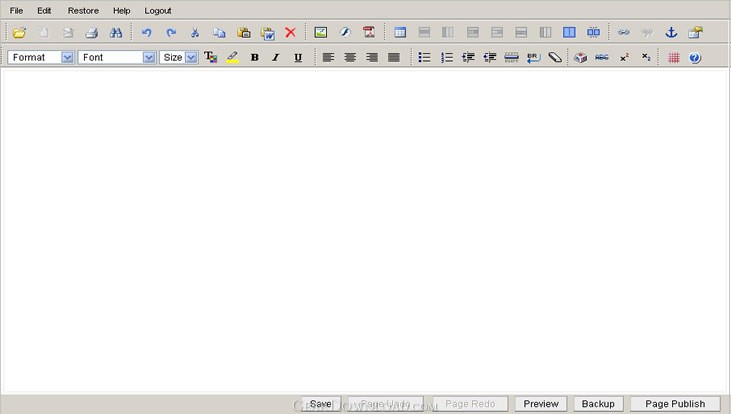Click the Preview button

pyautogui.click(x=541, y=404)
